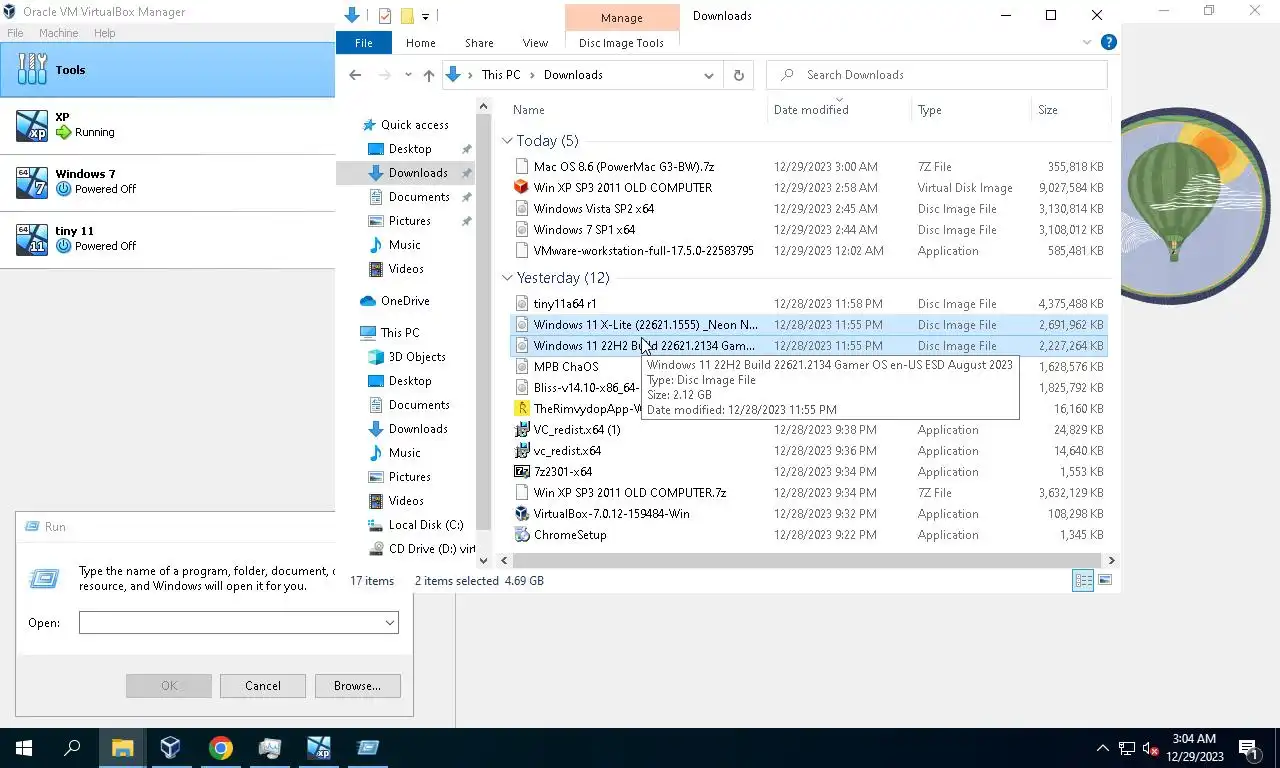Click Cancel in Run dialog

click(x=263, y=686)
